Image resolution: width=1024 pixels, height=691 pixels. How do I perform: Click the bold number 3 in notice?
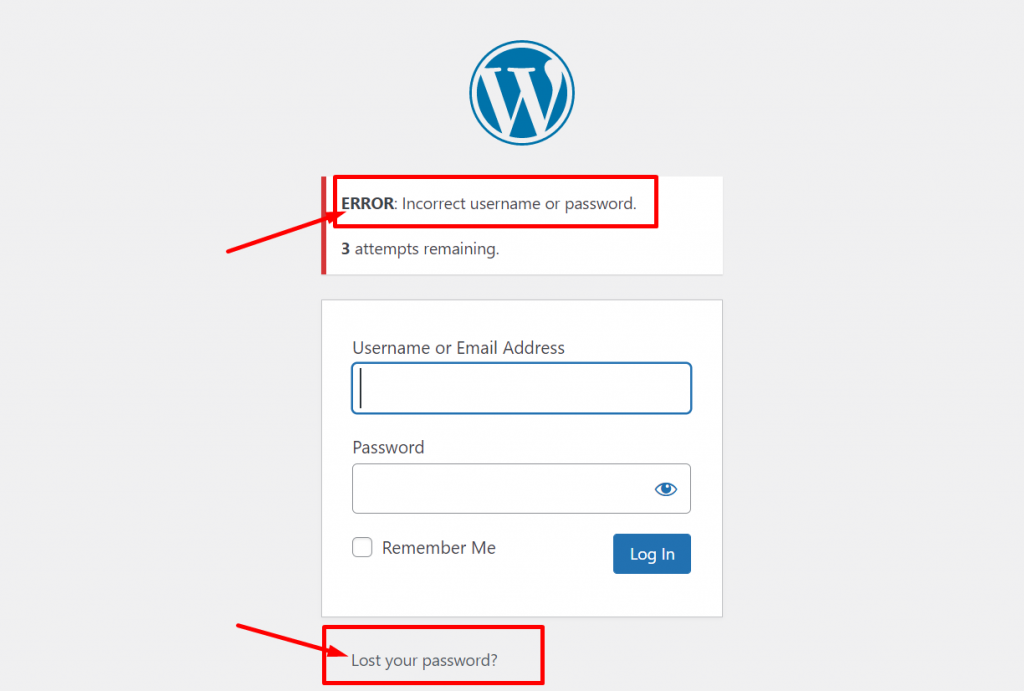coord(345,249)
